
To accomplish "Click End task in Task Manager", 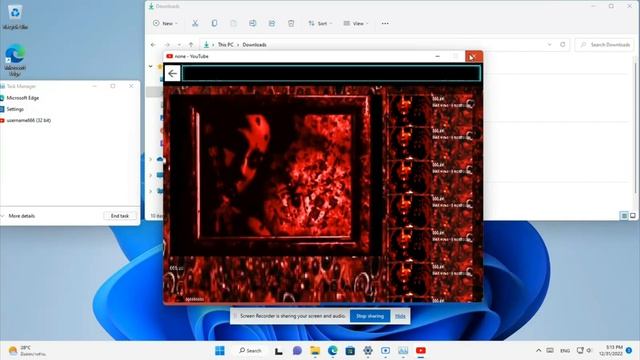I will [120, 216].
